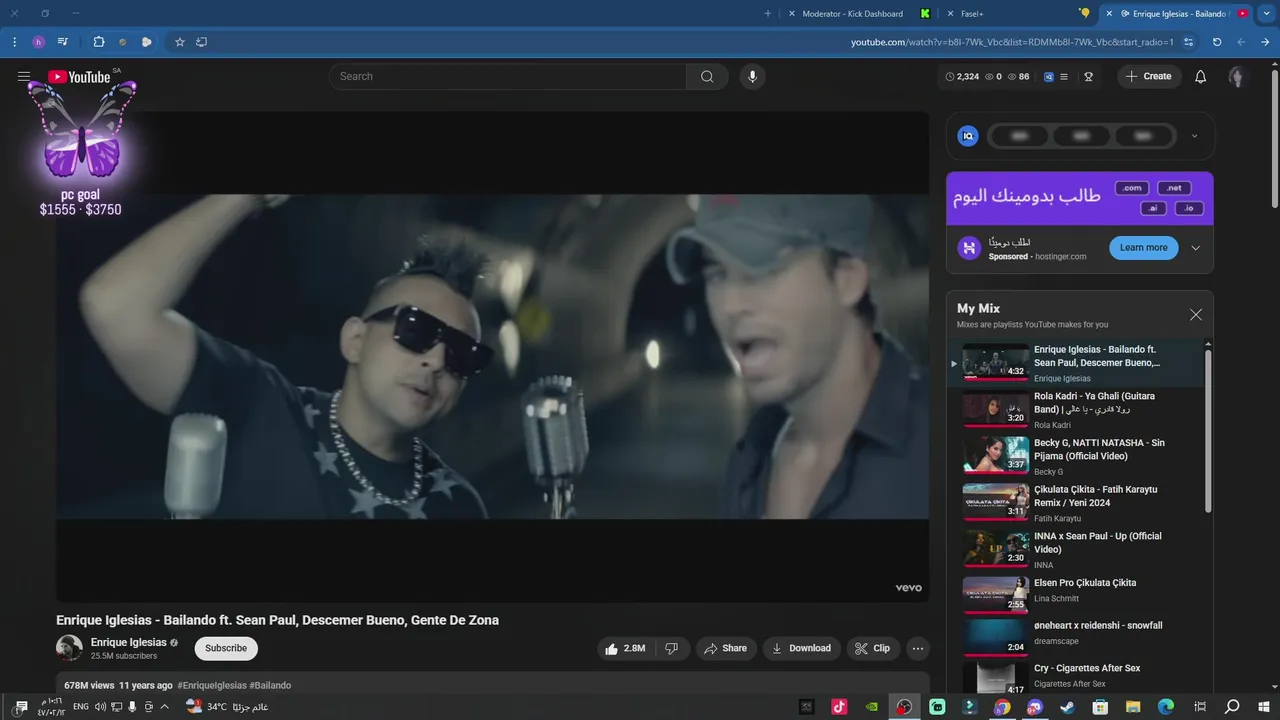
Task: Open the browser extensions puzzle icon
Action: (x=98, y=42)
